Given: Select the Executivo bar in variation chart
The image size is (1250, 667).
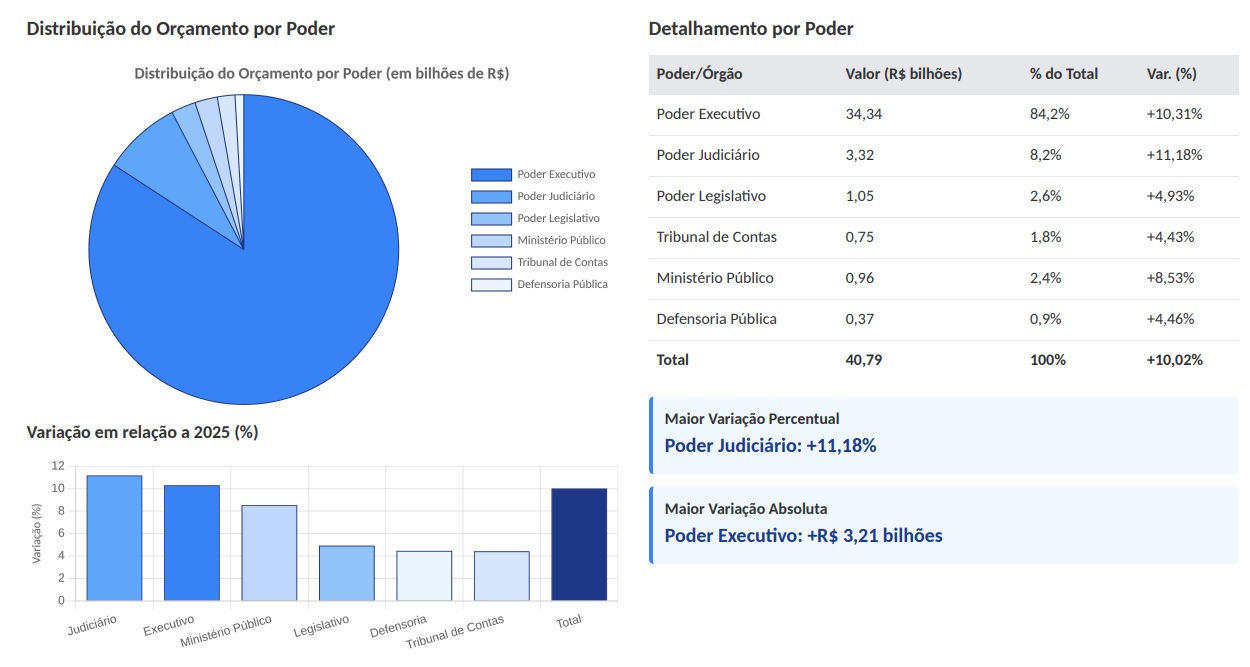Looking at the screenshot, I should (191, 543).
